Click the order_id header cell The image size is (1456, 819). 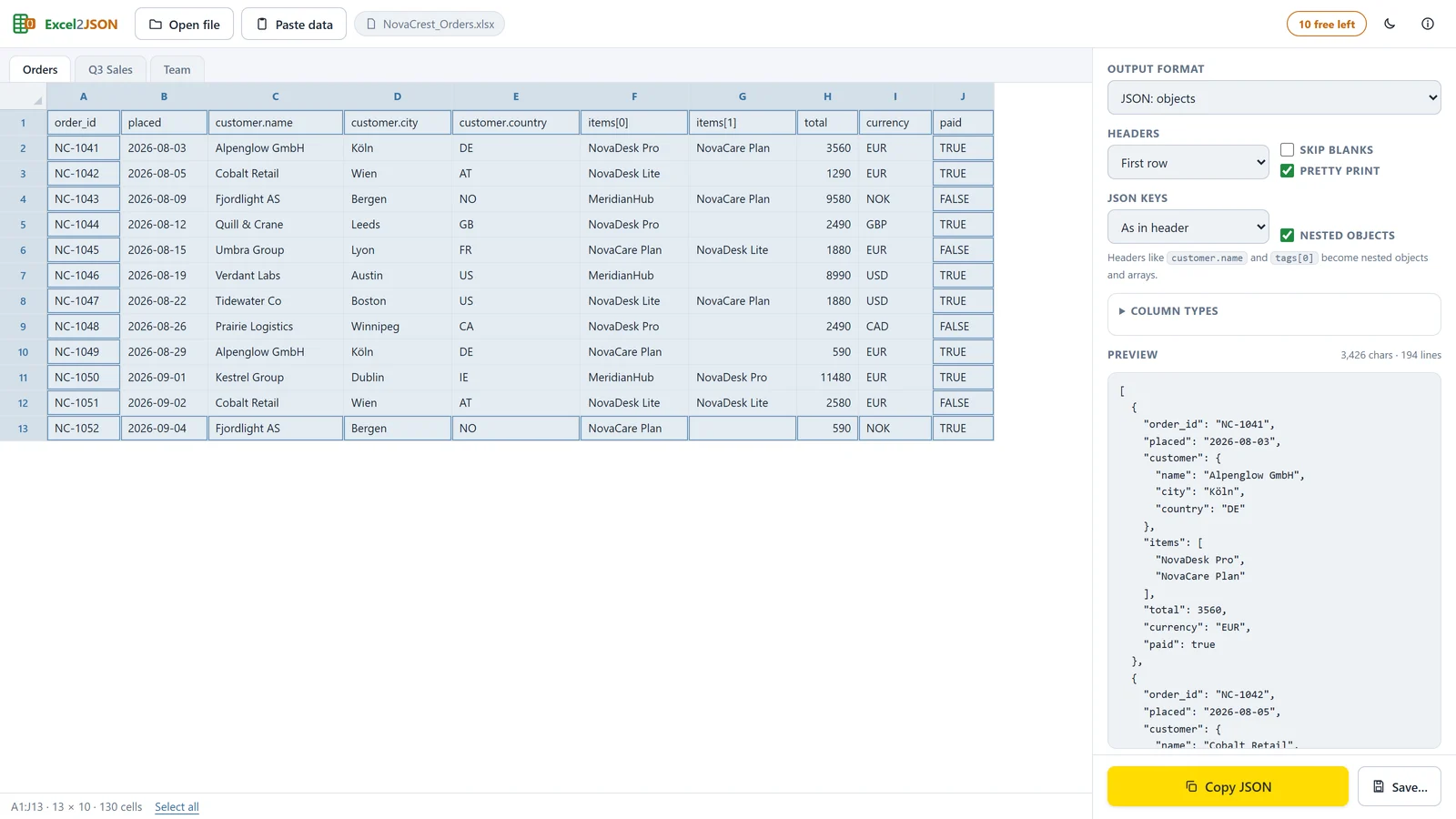pyautogui.click(x=84, y=122)
